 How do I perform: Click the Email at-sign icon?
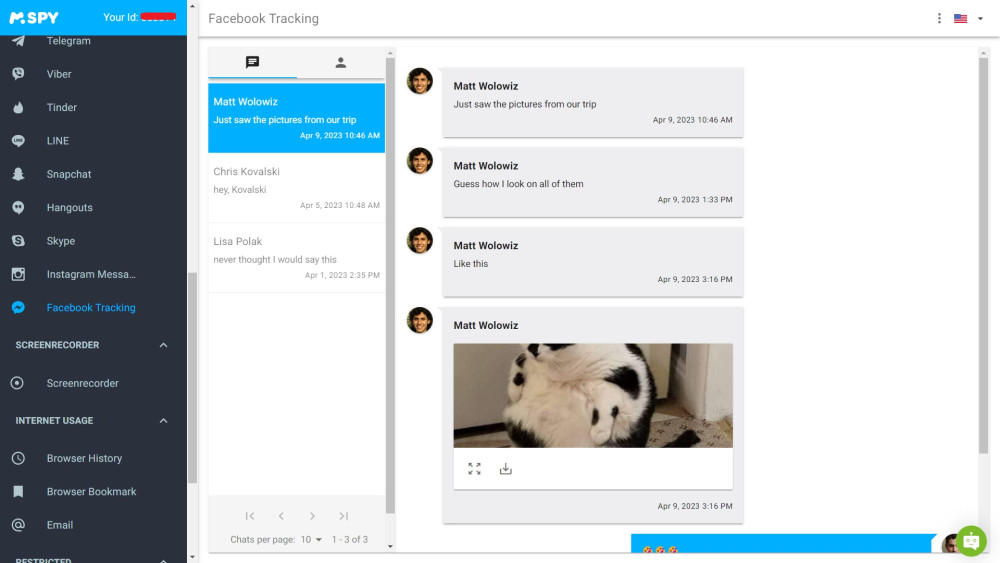pyautogui.click(x=18, y=525)
